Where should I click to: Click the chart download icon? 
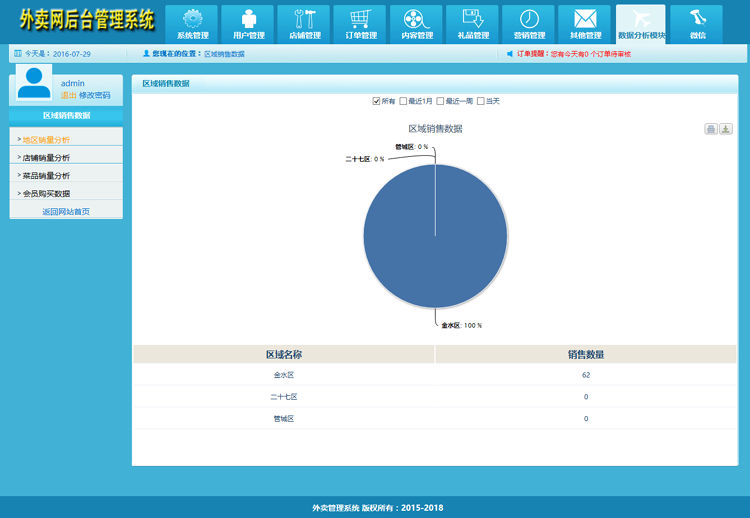click(x=726, y=129)
